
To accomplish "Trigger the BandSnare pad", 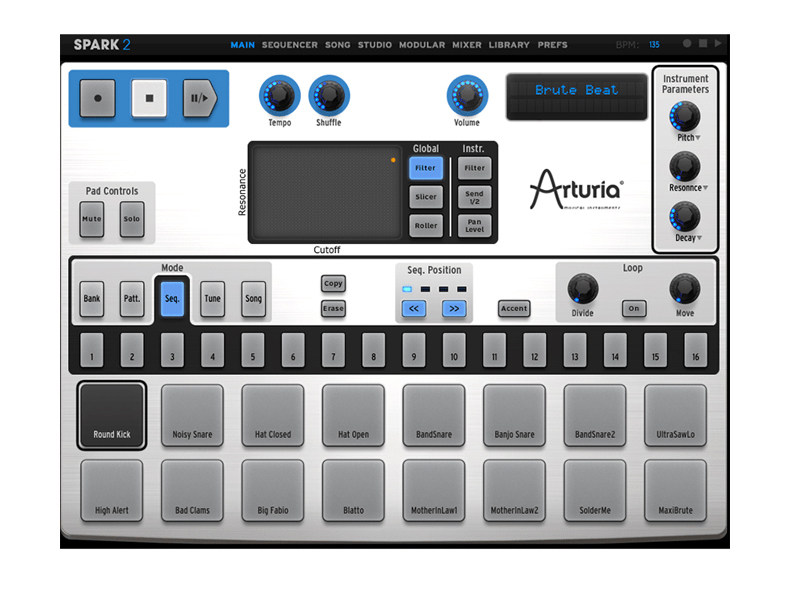I will 434,416.
